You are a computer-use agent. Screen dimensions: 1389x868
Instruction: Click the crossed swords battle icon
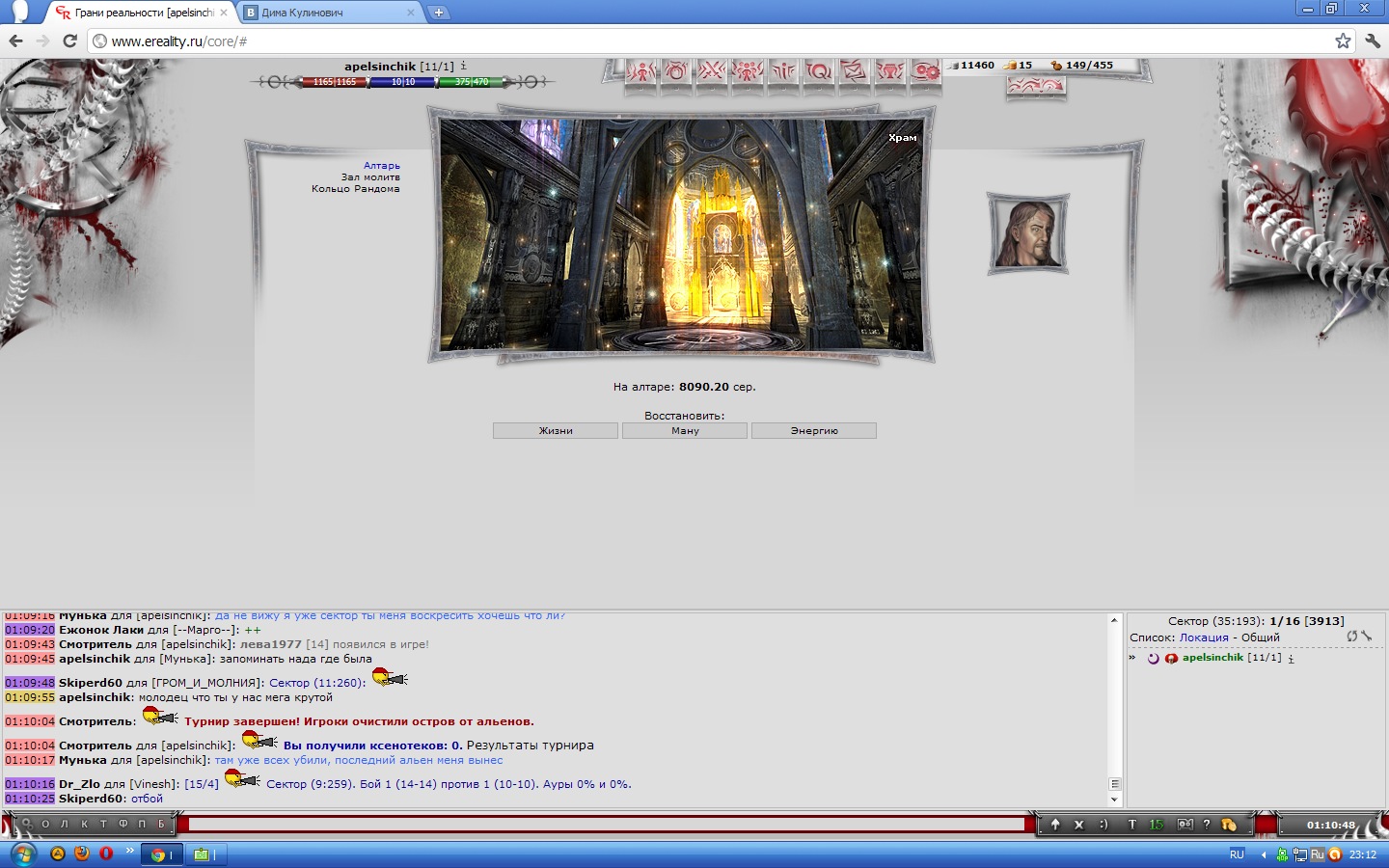[712, 71]
